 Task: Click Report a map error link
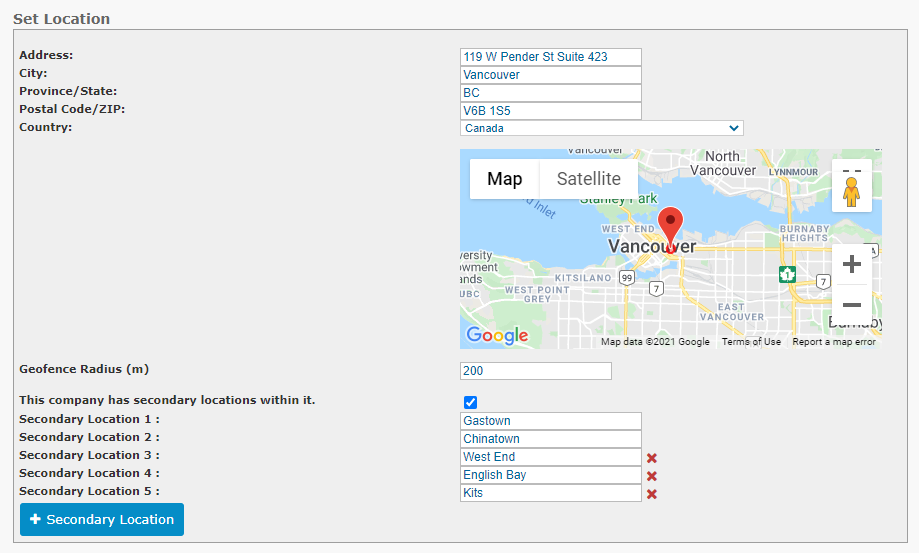[833, 342]
